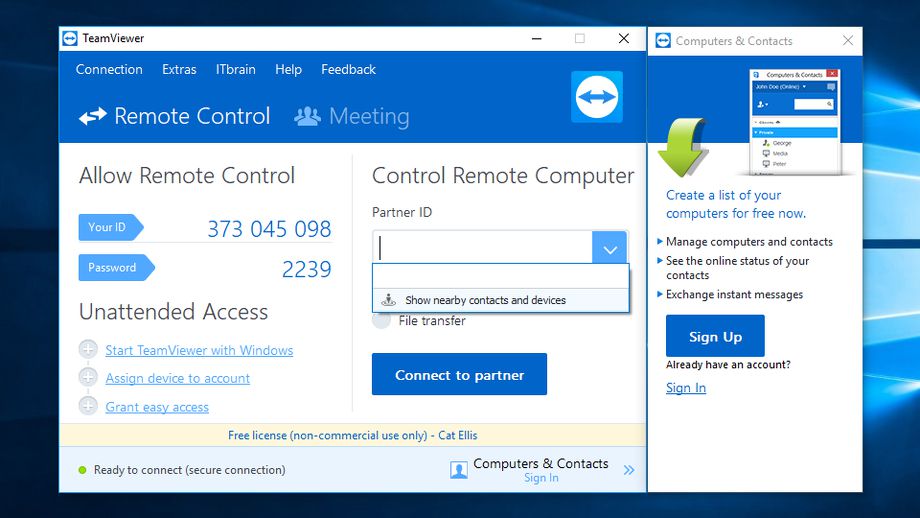Image resolution: width=920 pixels, height=518 pixels.
Task: Click Sign In under Computers & Contacts status bar
Action: (541, 478)
